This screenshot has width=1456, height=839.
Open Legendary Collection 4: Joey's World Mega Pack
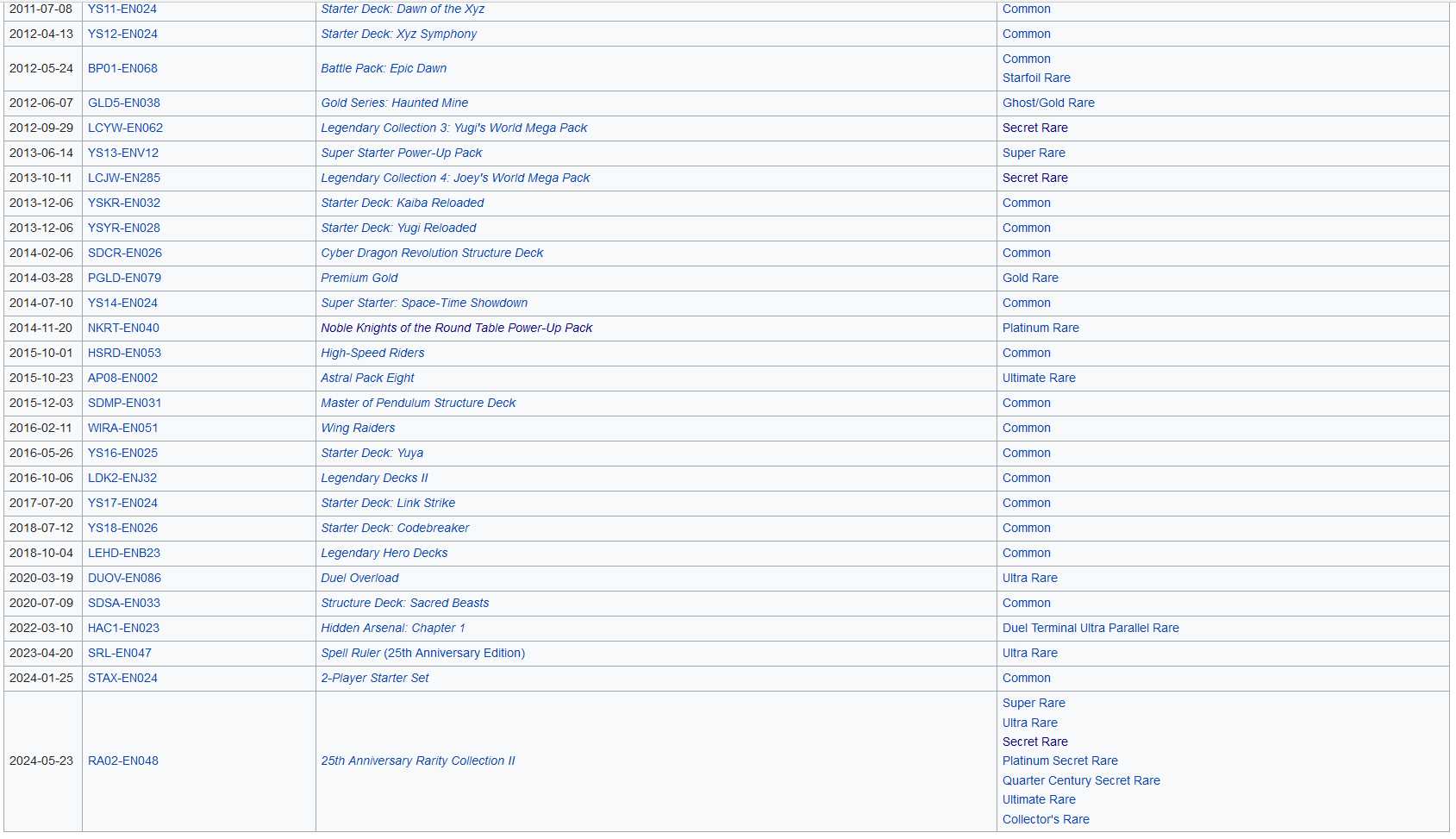pos(455,178)
